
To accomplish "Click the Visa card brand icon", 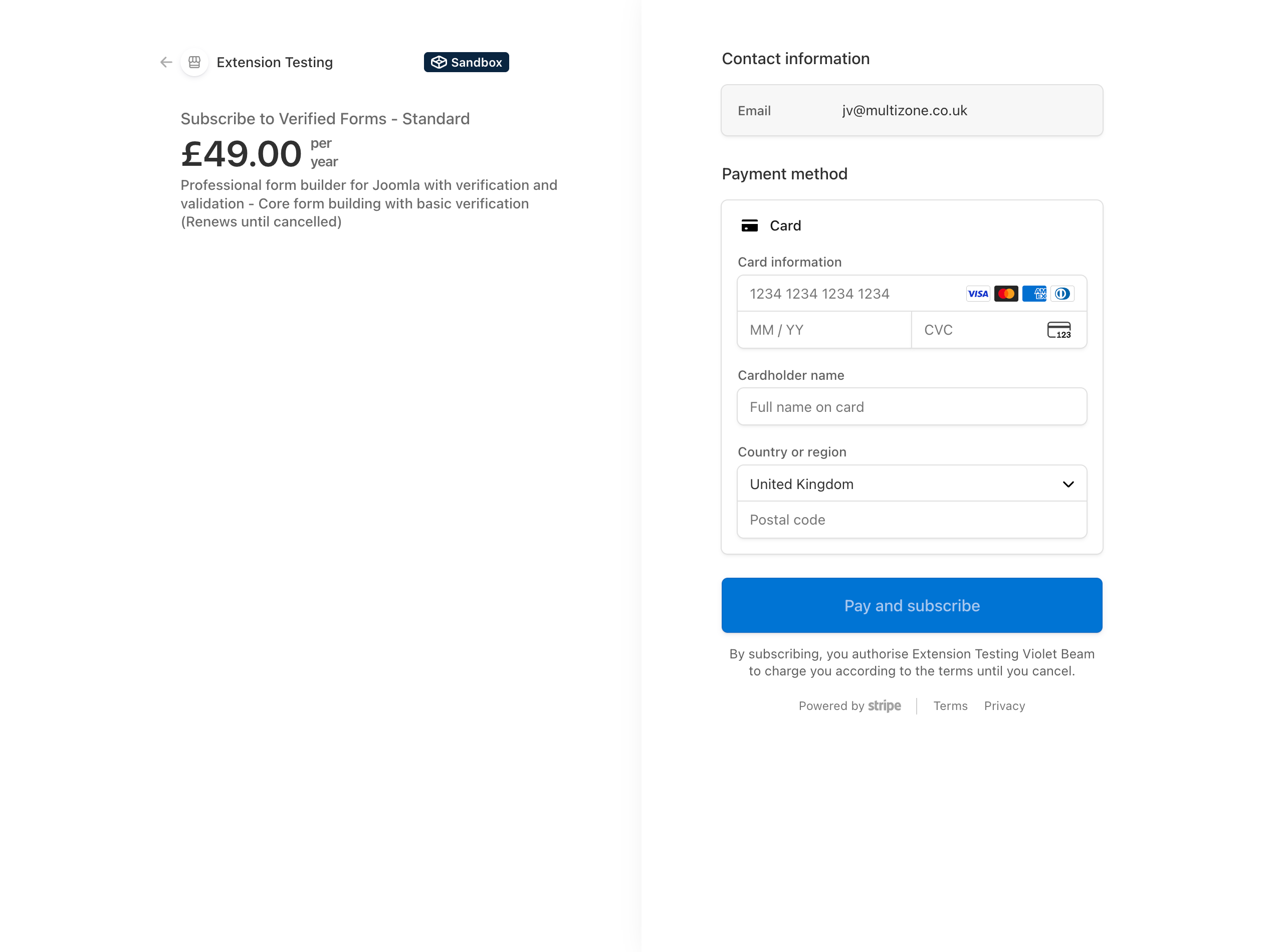I will [978, 293].
